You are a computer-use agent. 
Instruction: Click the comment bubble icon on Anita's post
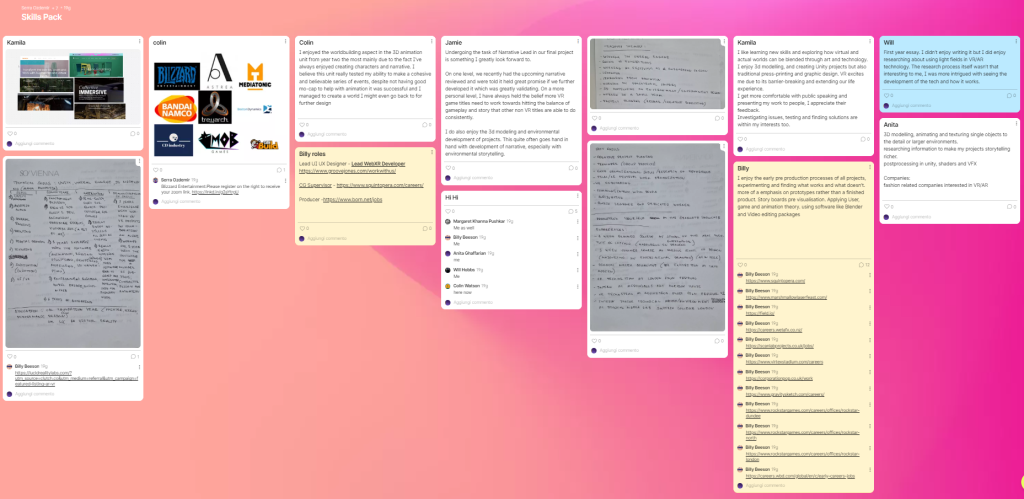[x=1010, y=206]
